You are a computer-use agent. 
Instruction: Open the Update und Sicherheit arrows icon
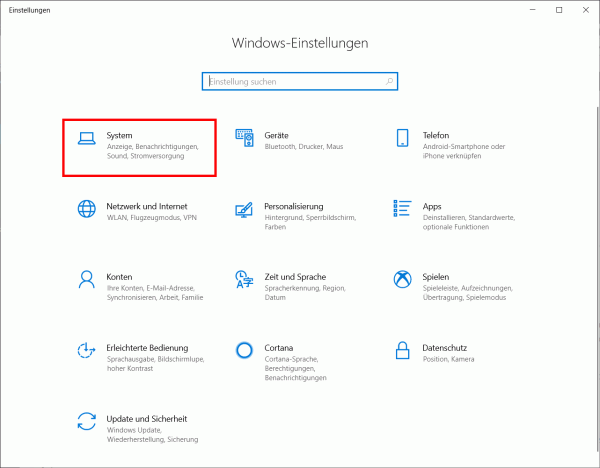pyautogui.click(x=86, y=421)
